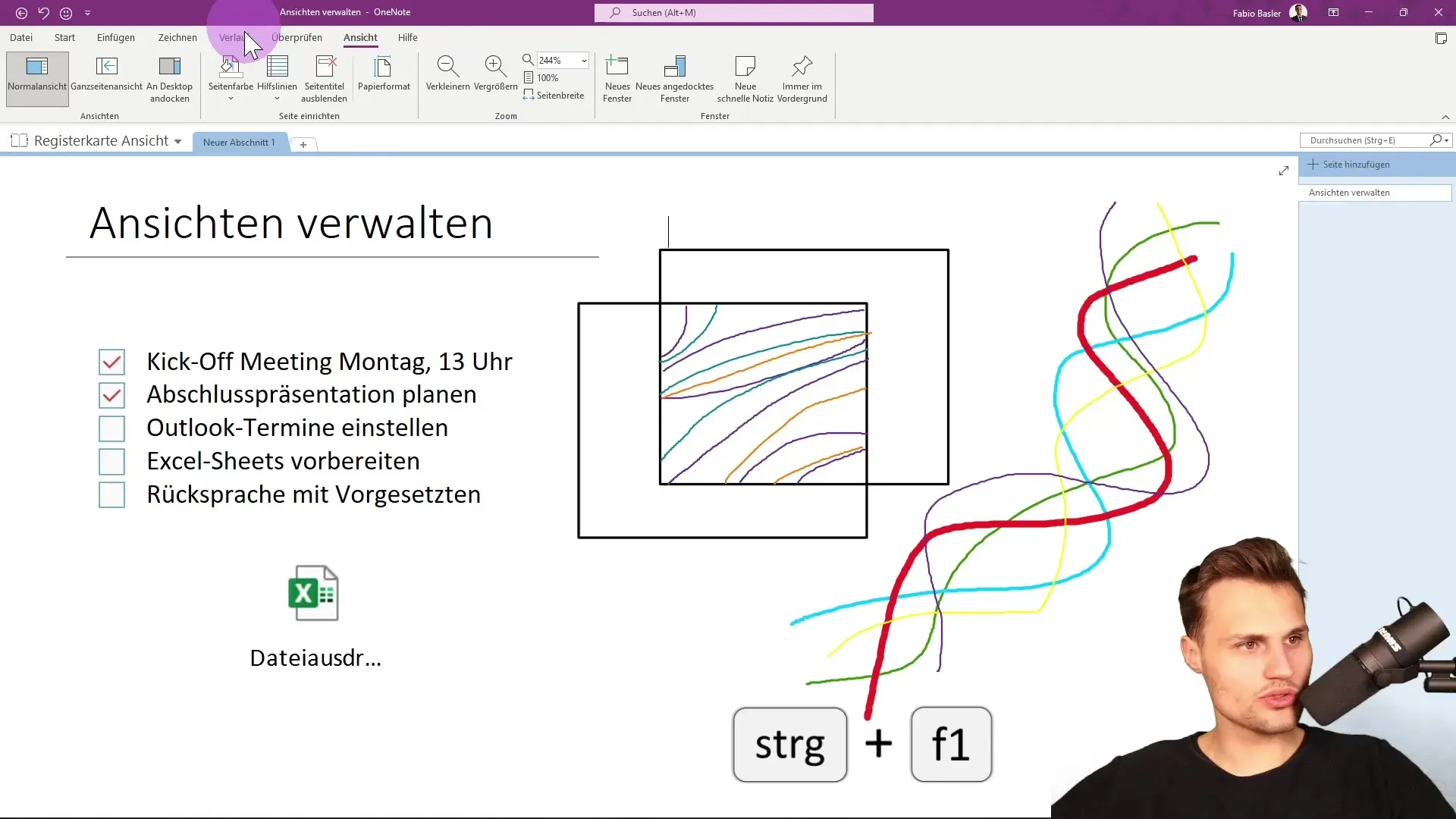Switch to the Einfügen ribbon tab
The image size is (1456, 819).
tap(116, 37)
